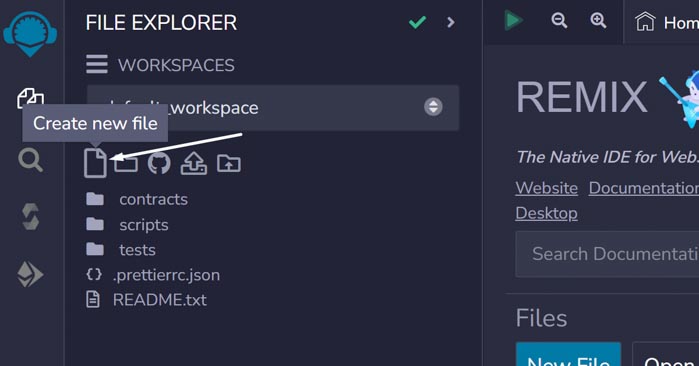The width and height of the screenshot is (699, 366).
Task: Open the Deploy and run Ethereum icon
Action: click(x=30, y=274)
